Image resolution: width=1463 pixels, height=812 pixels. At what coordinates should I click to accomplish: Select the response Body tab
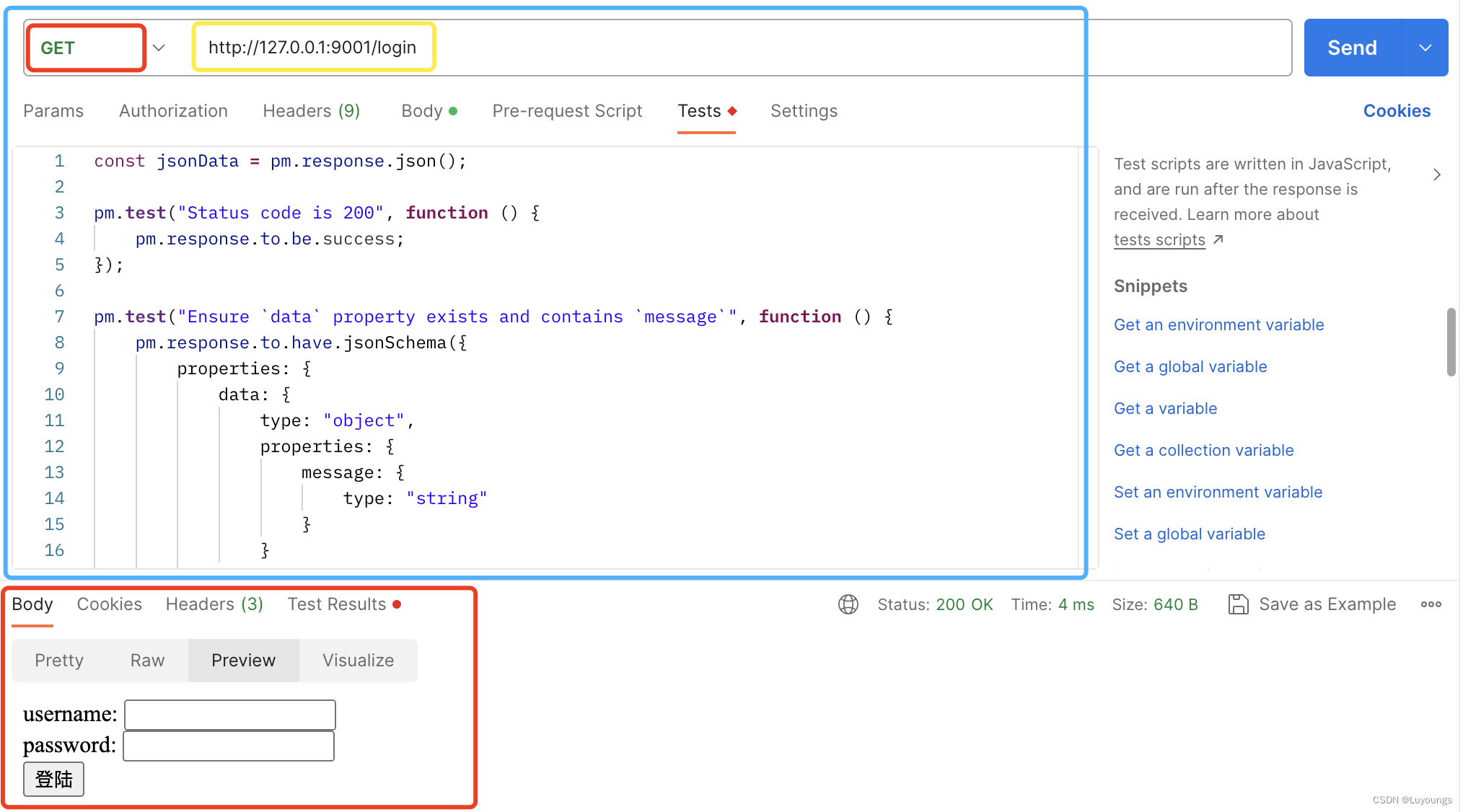[x=32, y=604]
